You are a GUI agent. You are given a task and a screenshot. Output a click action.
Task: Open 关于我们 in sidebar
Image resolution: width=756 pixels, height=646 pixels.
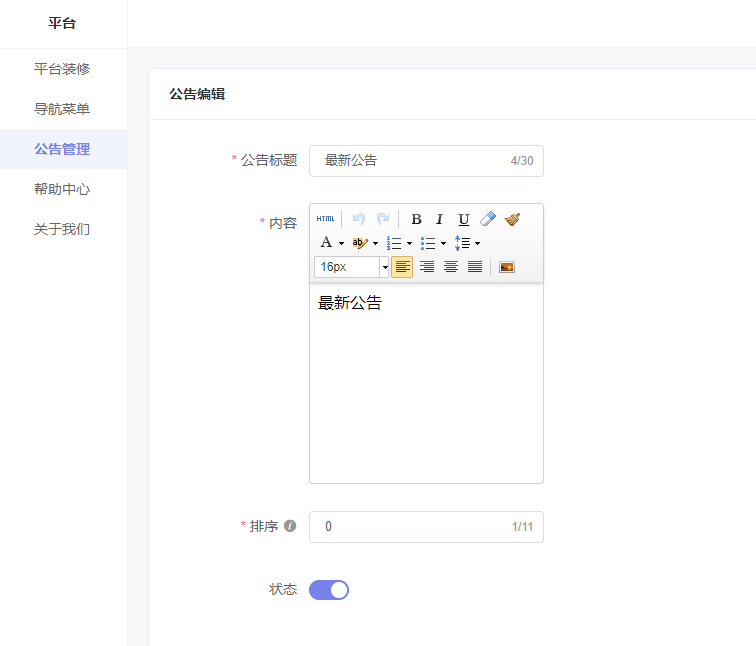62,229
